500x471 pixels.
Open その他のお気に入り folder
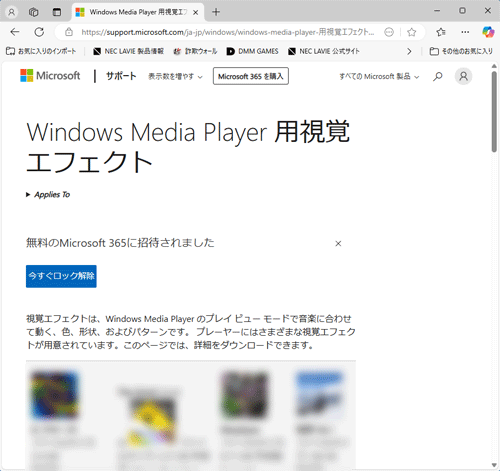(x=461, y=51)
